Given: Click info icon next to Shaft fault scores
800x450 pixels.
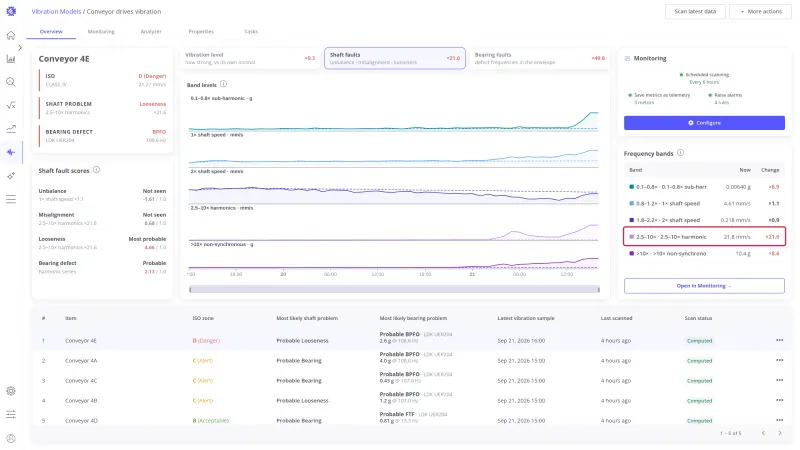Looking at the screenshot, I should coord(96,170).
